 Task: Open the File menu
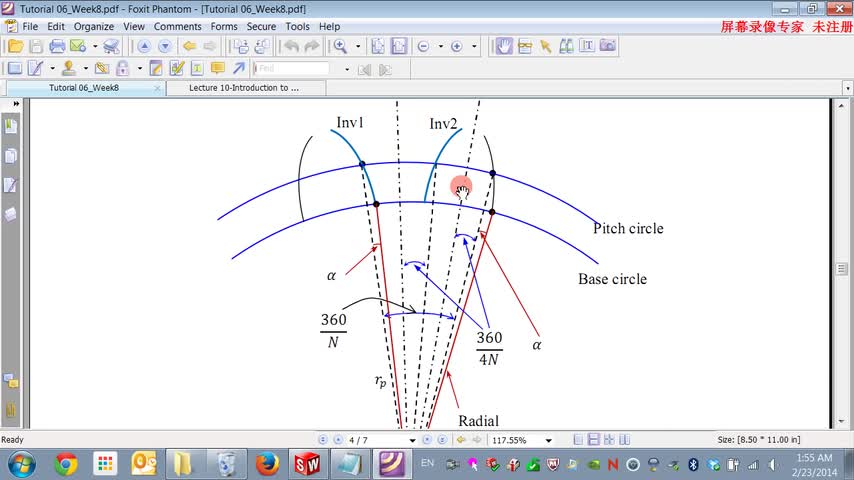click(30, 27)
